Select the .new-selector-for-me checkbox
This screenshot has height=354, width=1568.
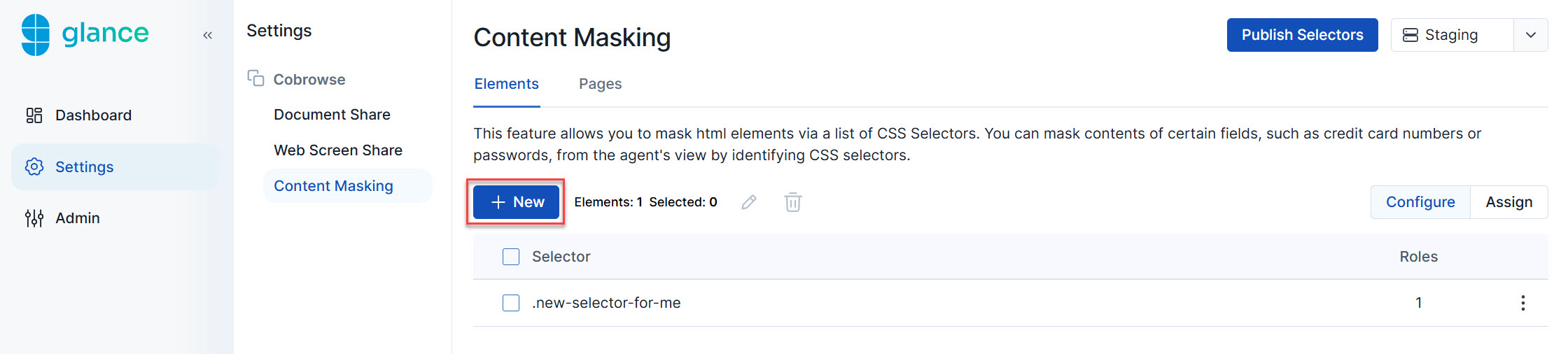point(511,303)
